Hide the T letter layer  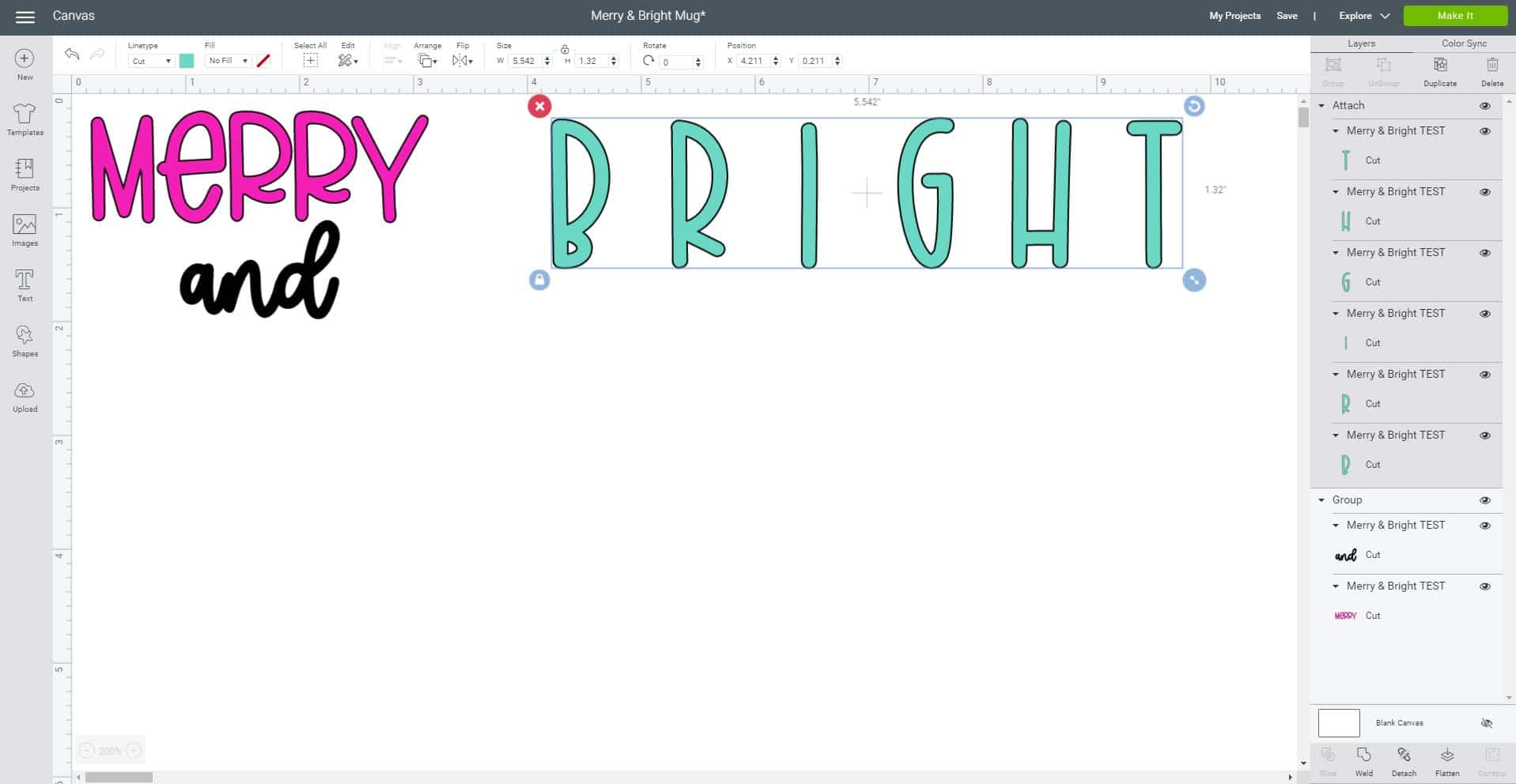pos(1485,131)
